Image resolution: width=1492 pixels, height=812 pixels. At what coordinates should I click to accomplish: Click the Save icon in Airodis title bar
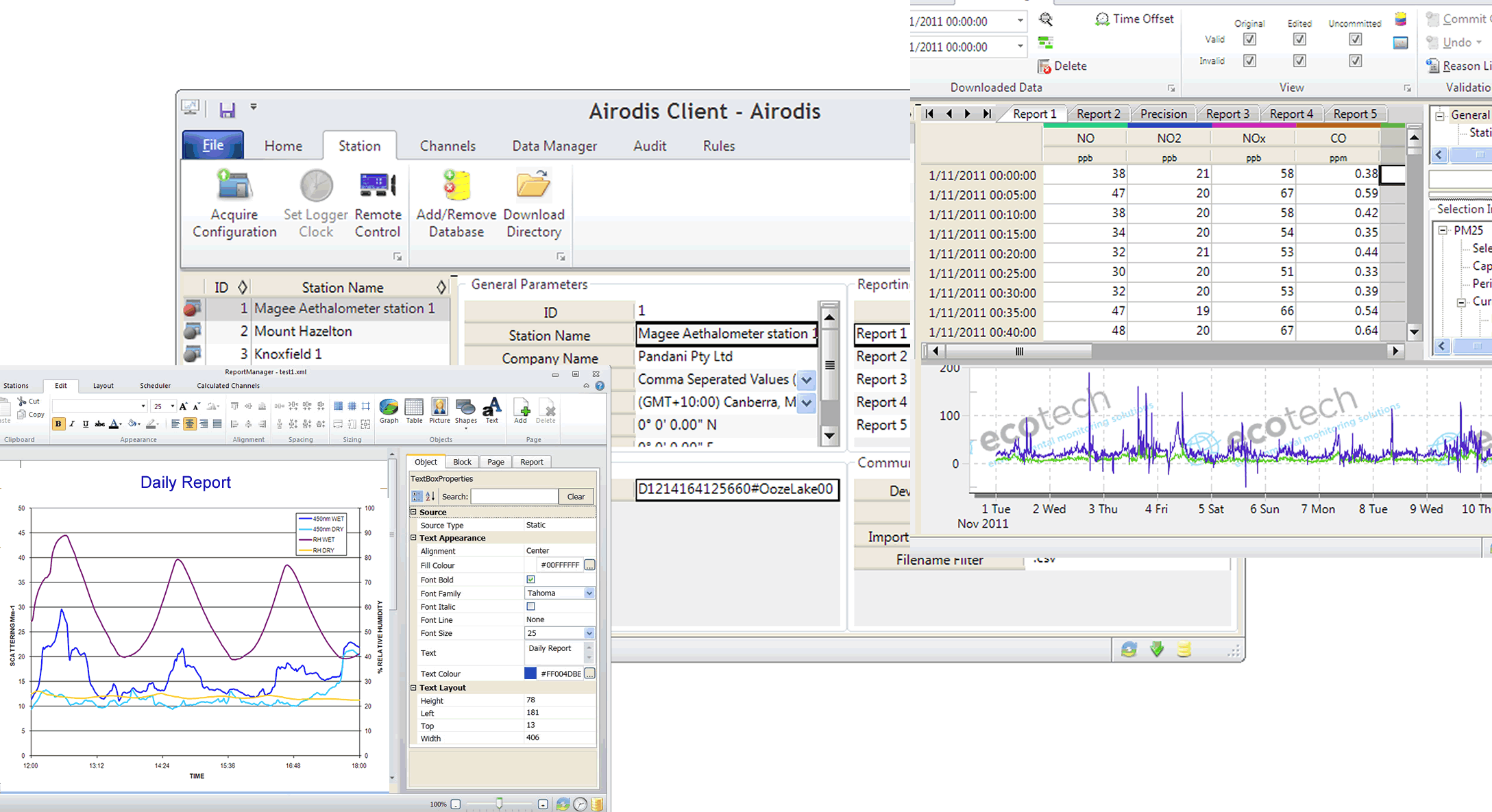(227, 109)
